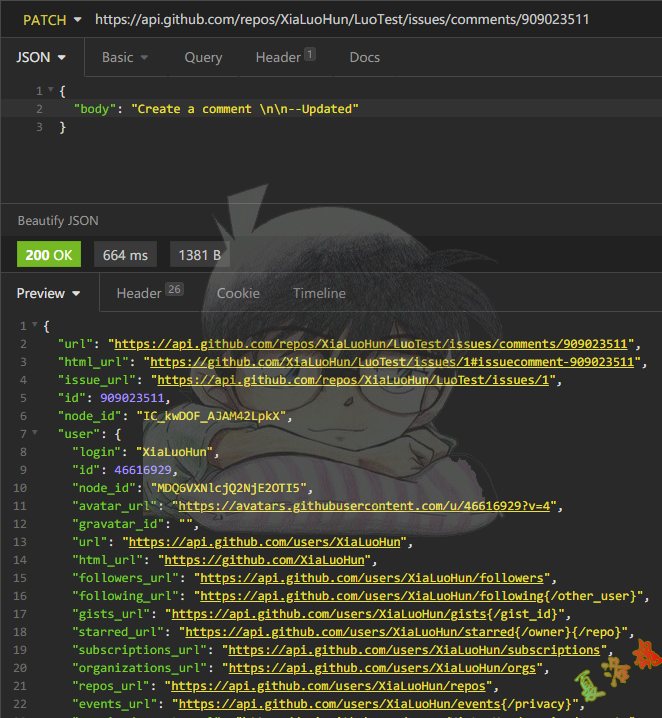Screen dimensions: 662x718
Task: Collapse the root object in the response
Action: (35, 326)
